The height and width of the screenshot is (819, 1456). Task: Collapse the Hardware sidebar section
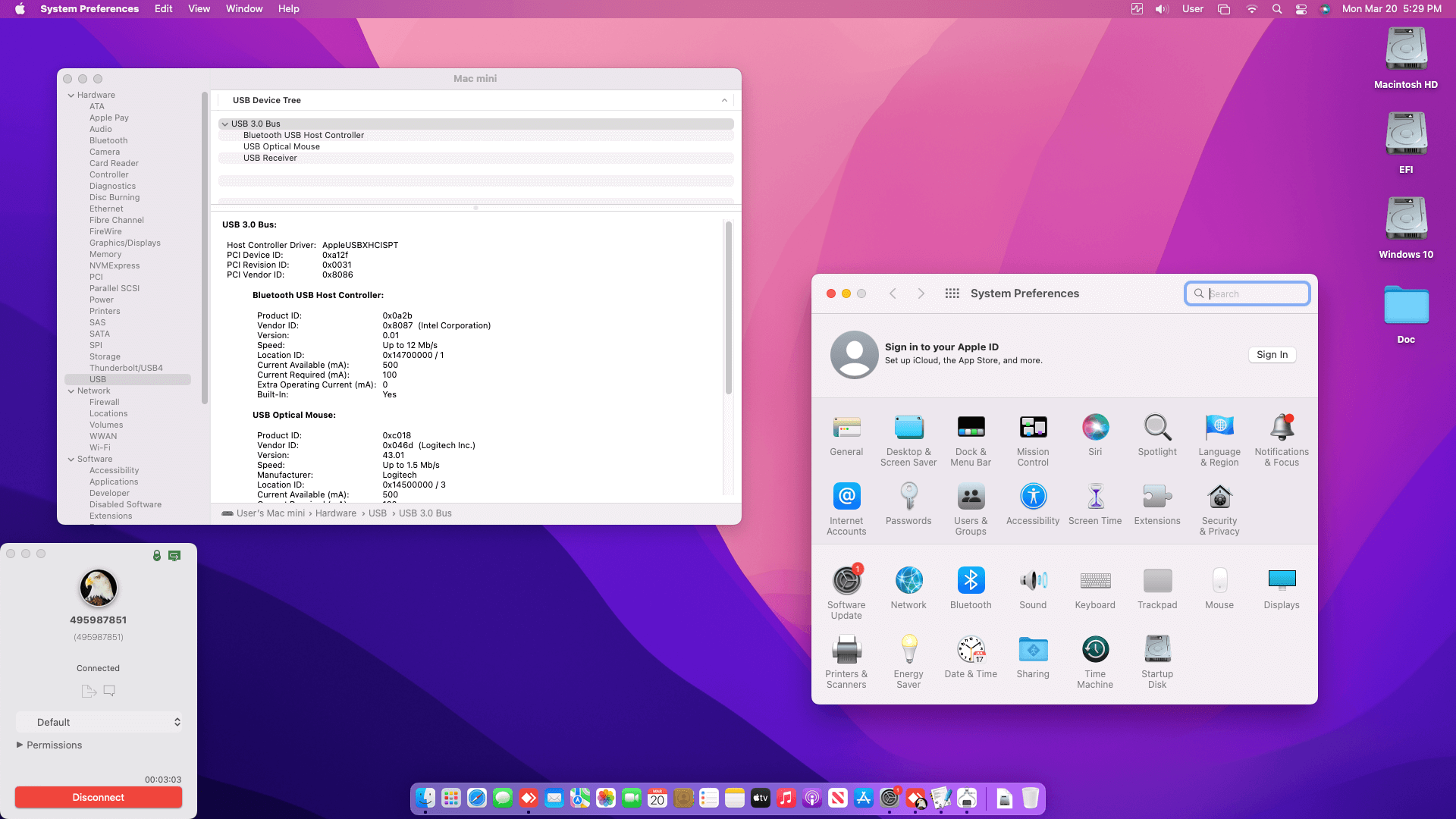[71, 96]
